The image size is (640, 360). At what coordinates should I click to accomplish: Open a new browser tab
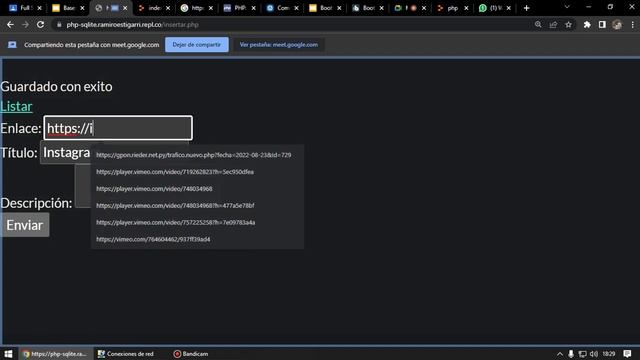[x=527, y=8]
